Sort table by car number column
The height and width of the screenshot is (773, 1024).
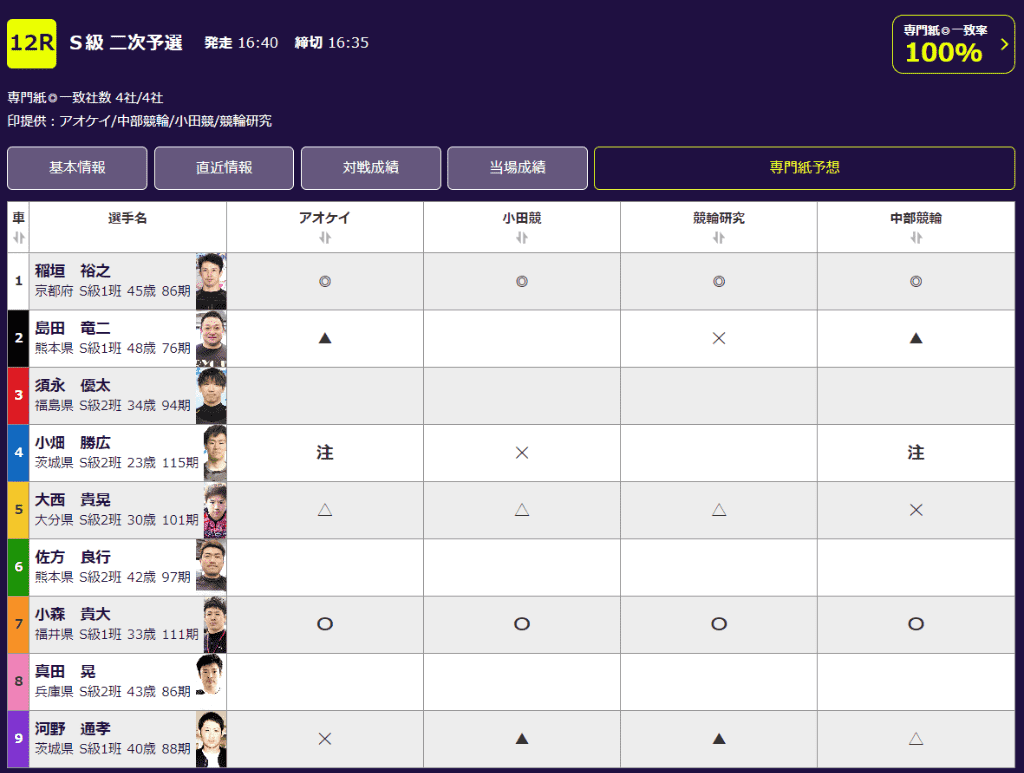point(18,237)
